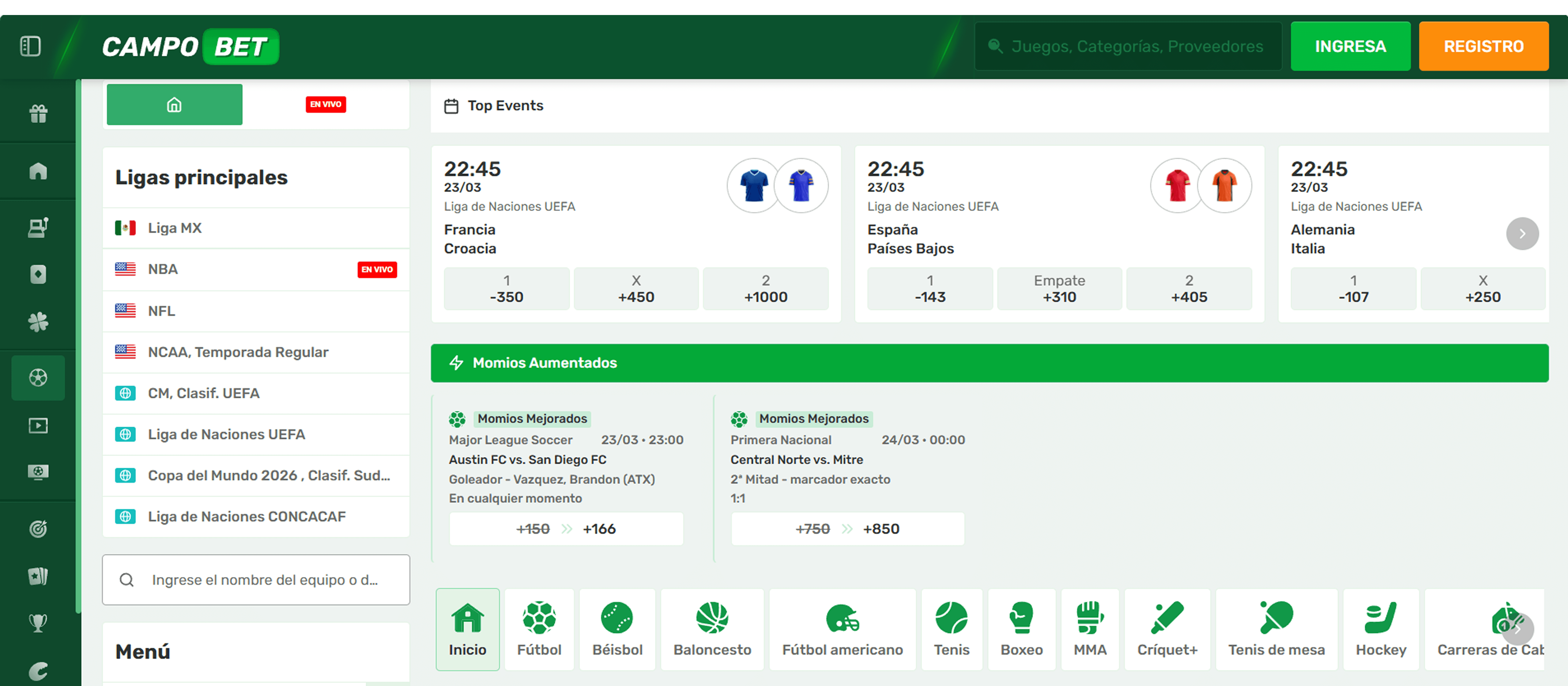Advance Top Events carousel with right arrow
This screenshot has height=686, width=1568.
[x=1522, y=234]
